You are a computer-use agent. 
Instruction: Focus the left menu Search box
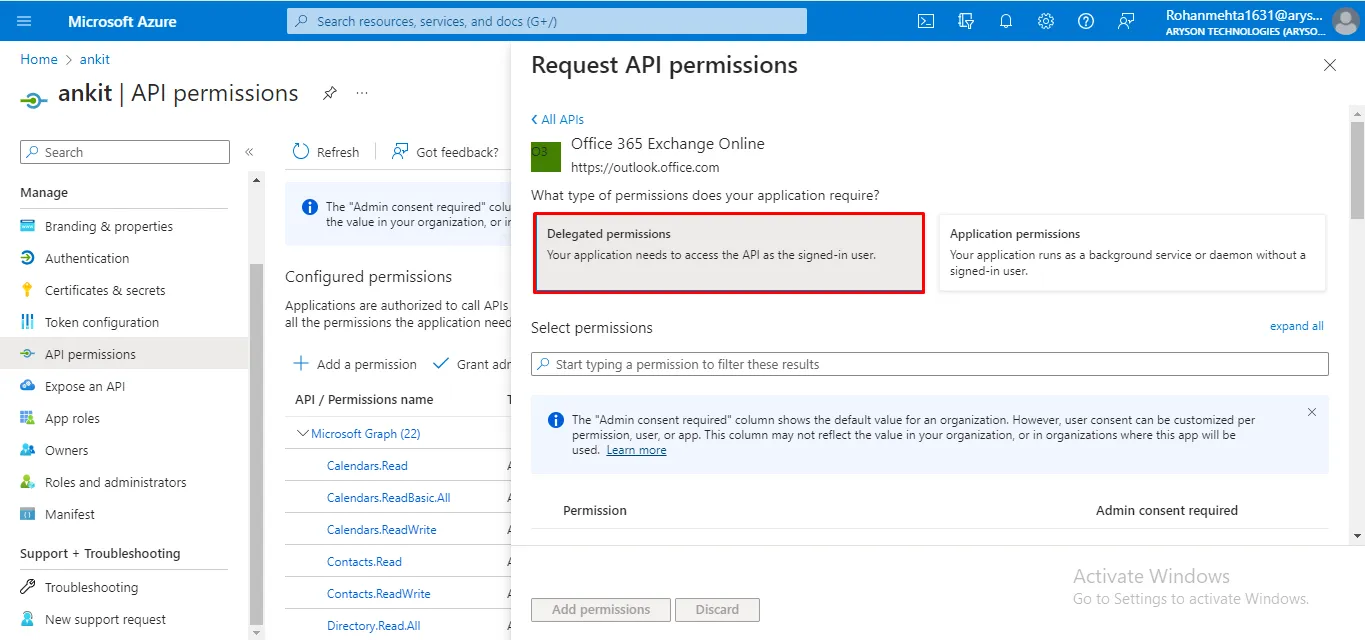tap(125, 152)
